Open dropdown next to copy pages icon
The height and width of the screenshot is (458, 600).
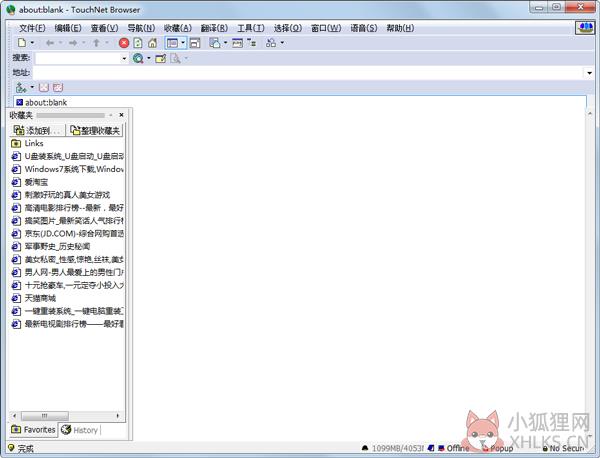click(225, 43)
